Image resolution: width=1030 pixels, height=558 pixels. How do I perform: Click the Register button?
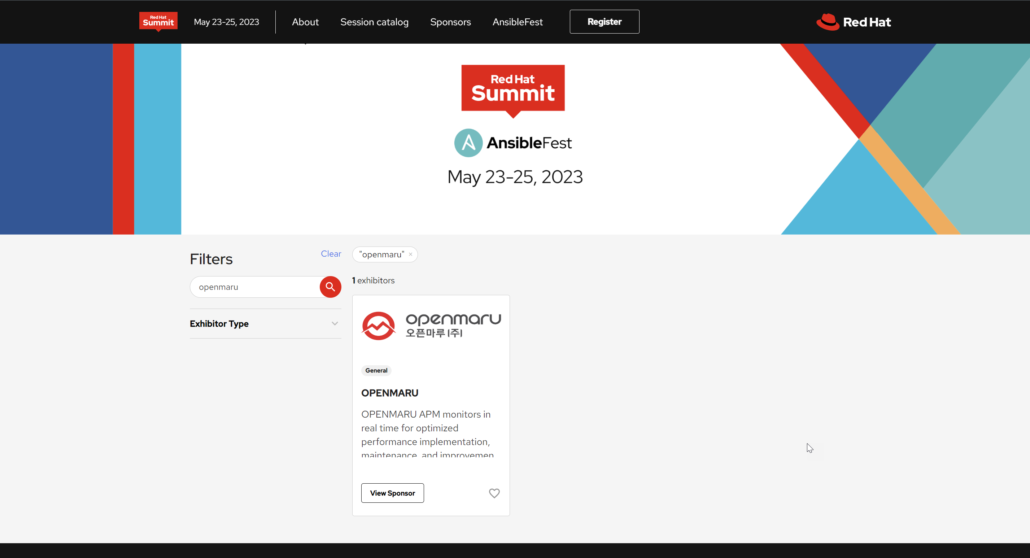point(604,22)
